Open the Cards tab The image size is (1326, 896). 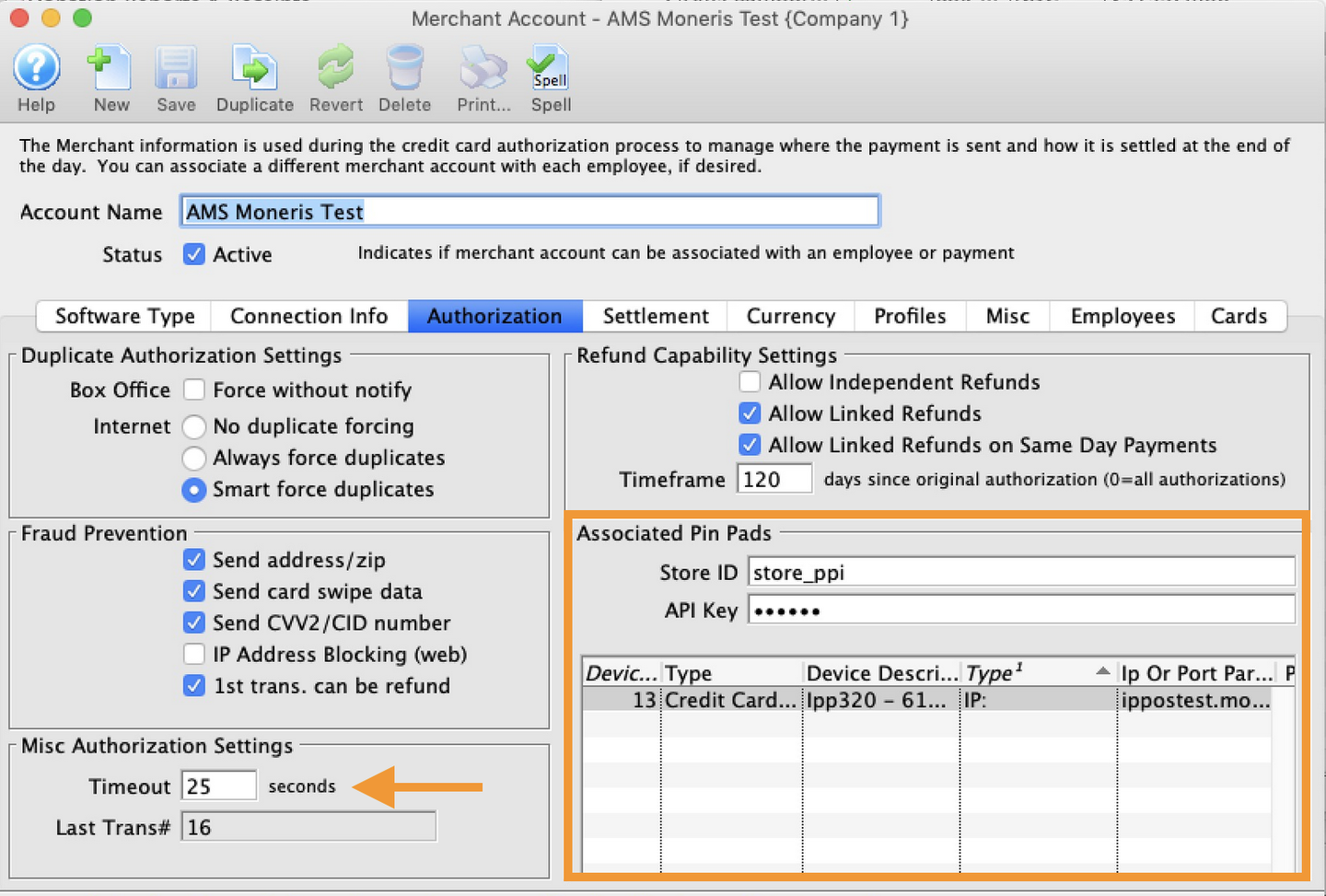1239,316
